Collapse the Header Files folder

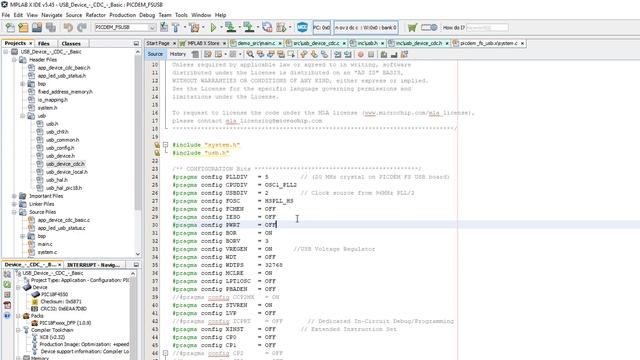tap(14, 60)
